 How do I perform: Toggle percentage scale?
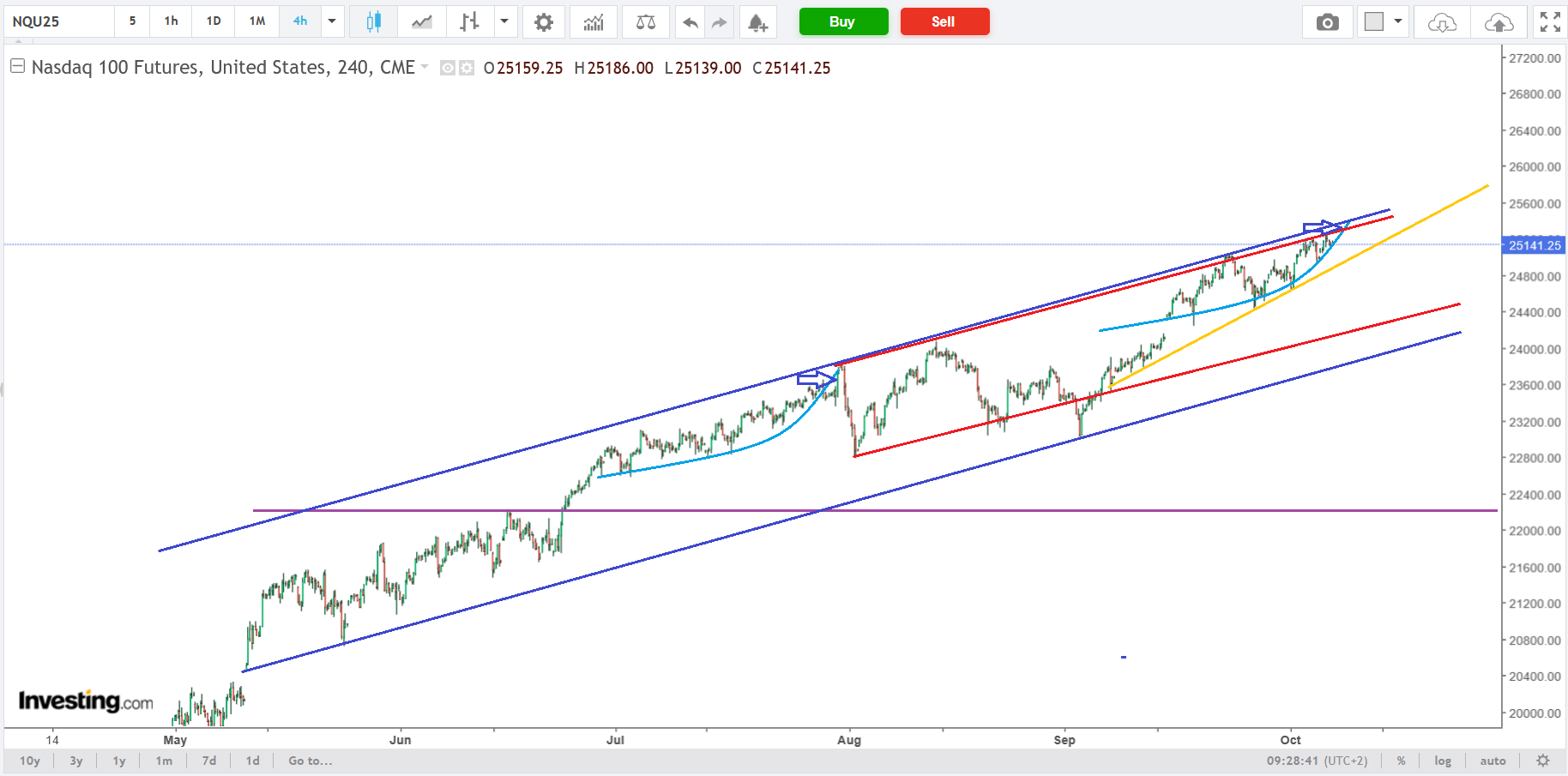click(x=1401, y=761)
